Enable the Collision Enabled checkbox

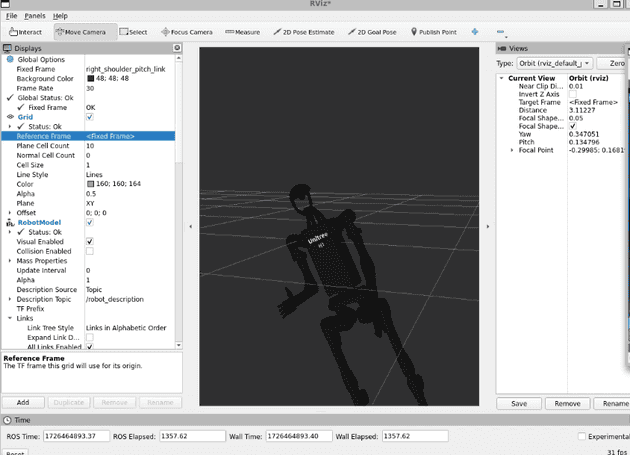click(x=90, y=251)
